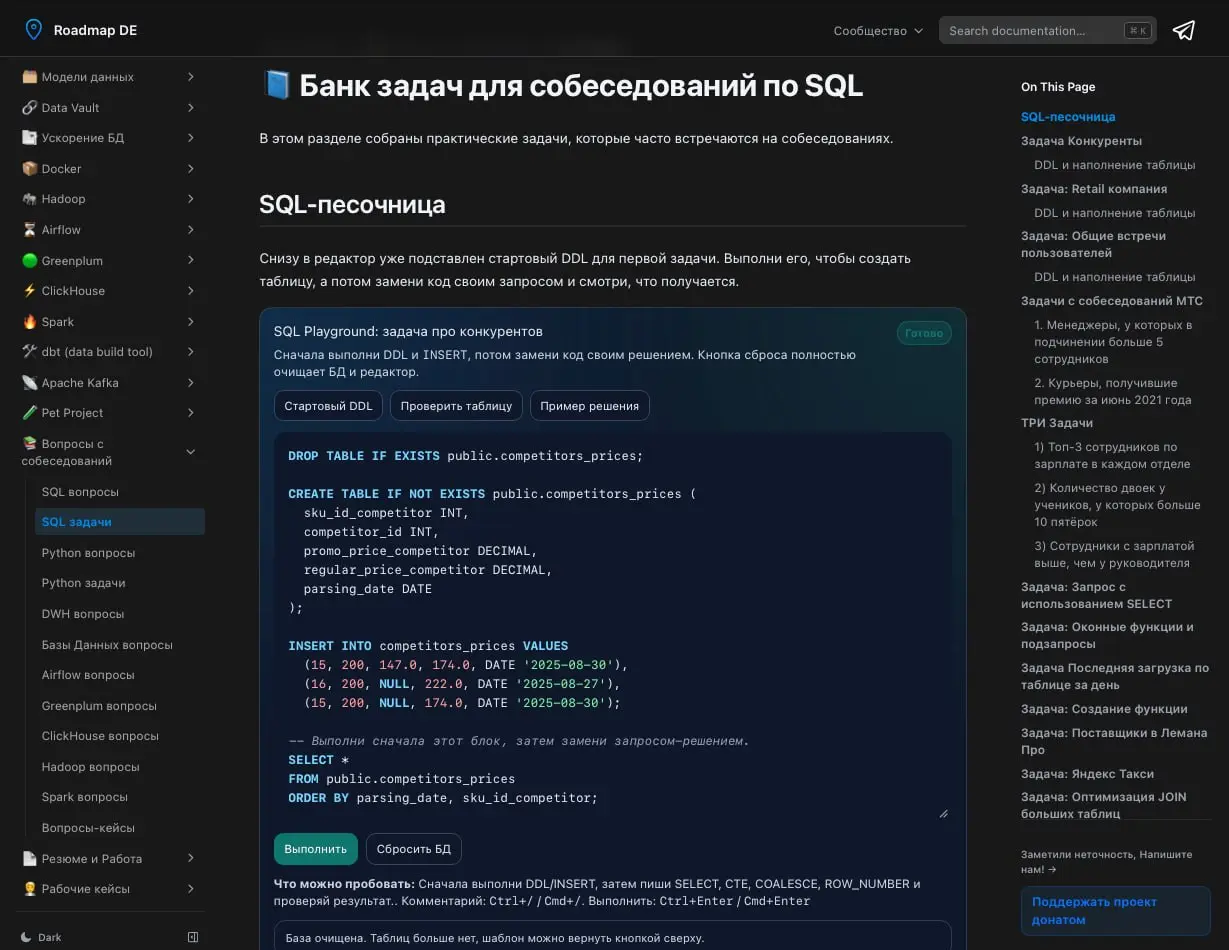Screen dimensions: 1229x950
Task: Jump to Топ-3 сотрудников по зарплате item
Action: click(1112, 455)
